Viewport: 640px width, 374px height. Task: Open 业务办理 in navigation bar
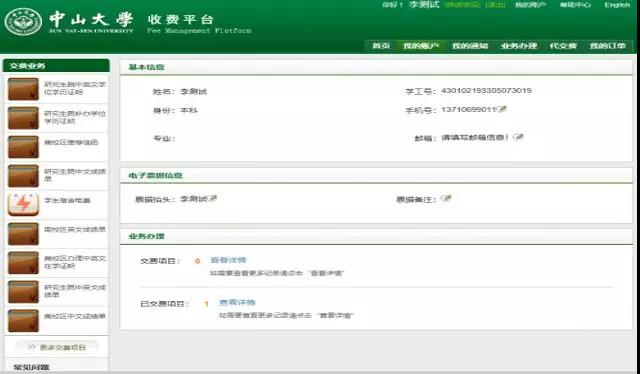[x=519, y=46]
